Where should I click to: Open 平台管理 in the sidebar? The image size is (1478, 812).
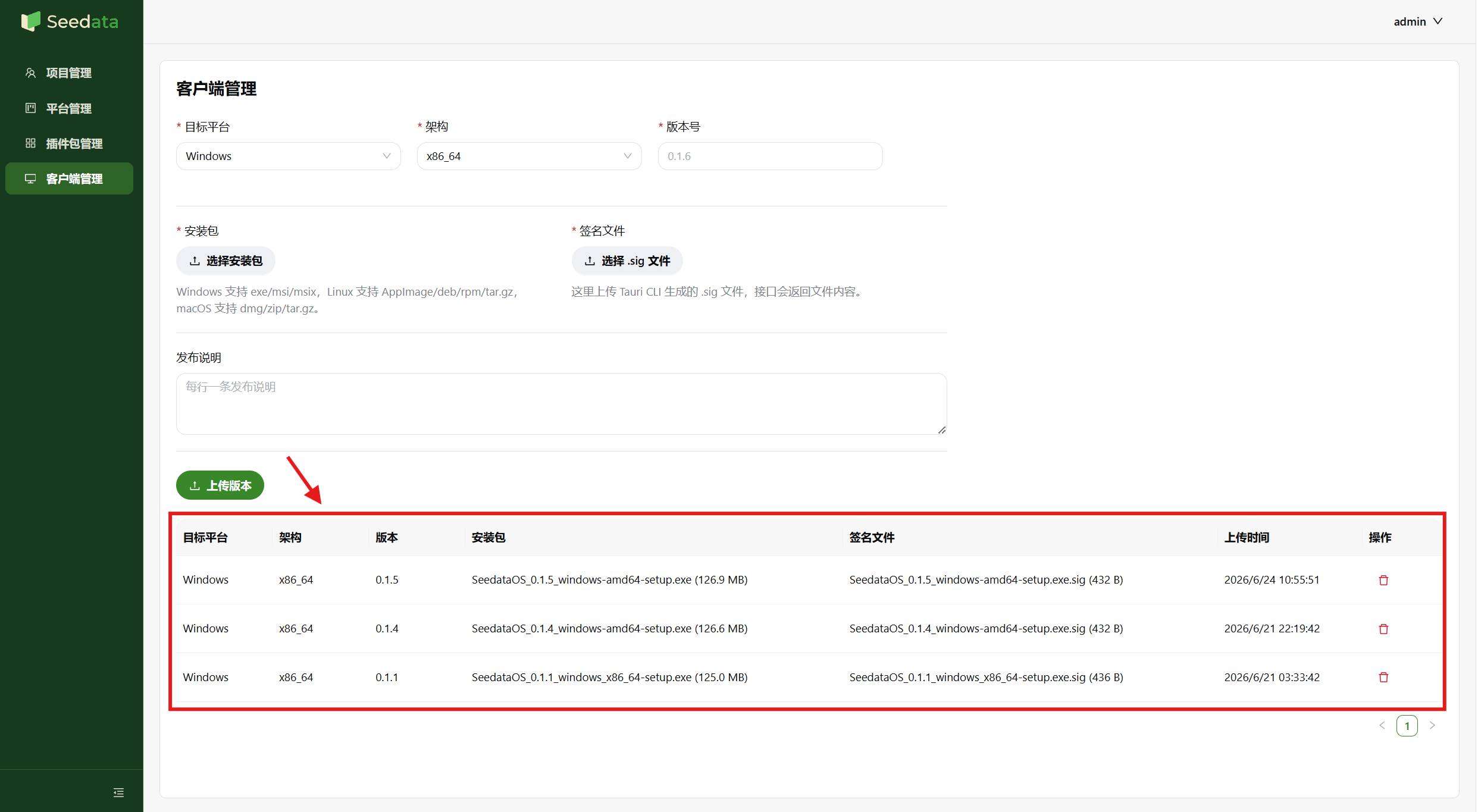69,108
